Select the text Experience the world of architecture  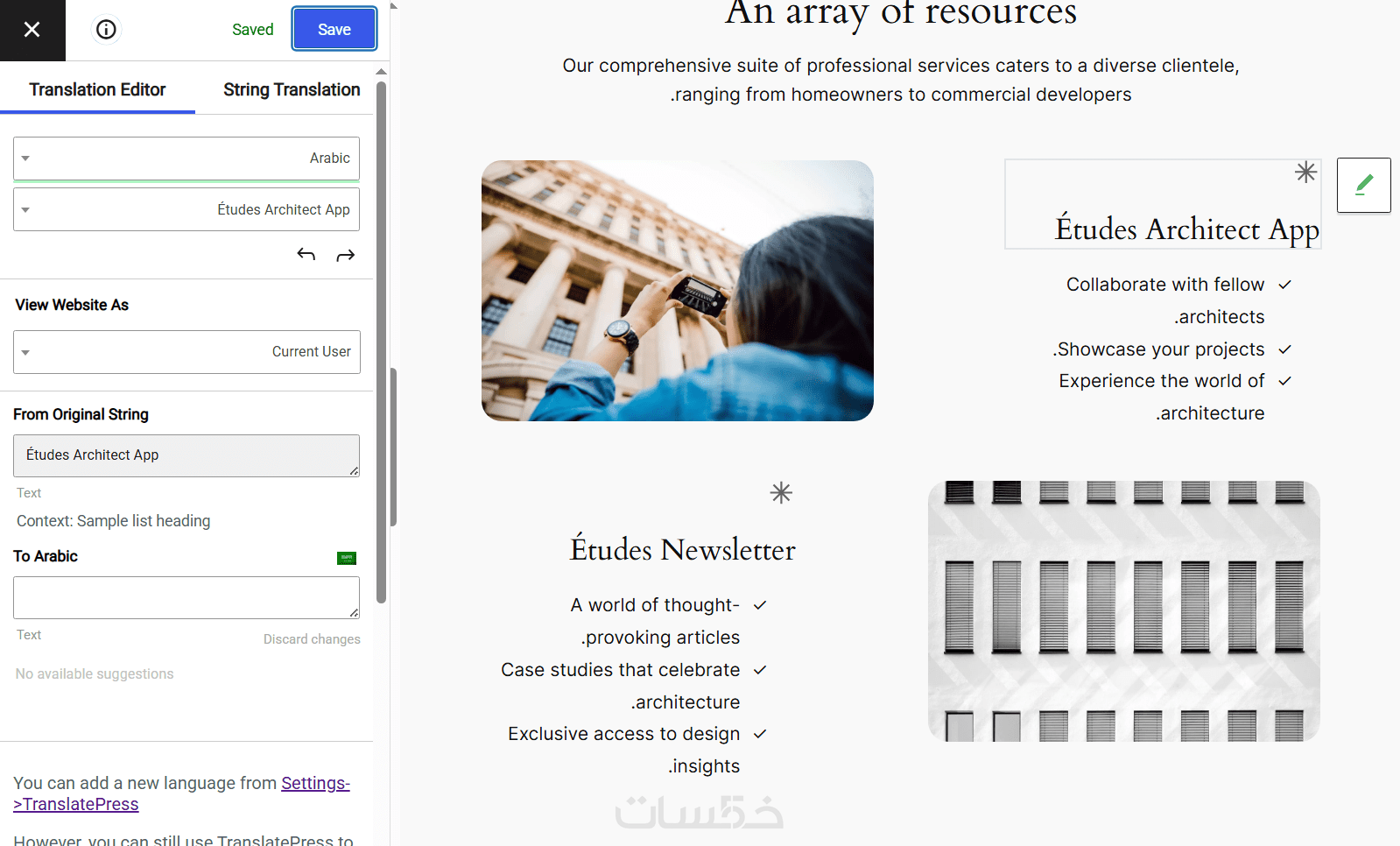click(1162, 397)
